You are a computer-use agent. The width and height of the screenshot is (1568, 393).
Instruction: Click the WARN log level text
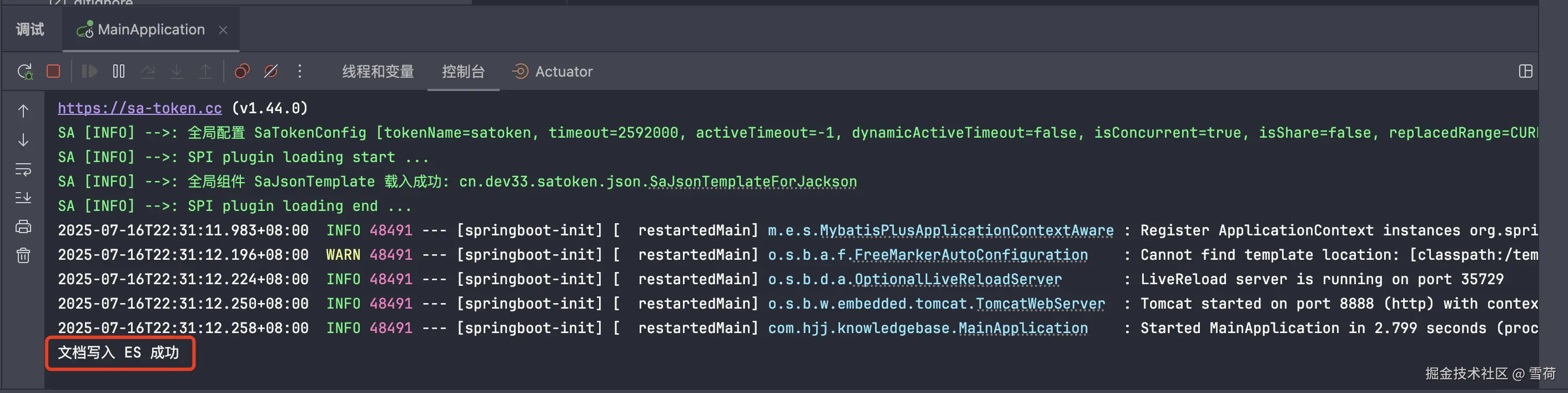tap(343, 255)
